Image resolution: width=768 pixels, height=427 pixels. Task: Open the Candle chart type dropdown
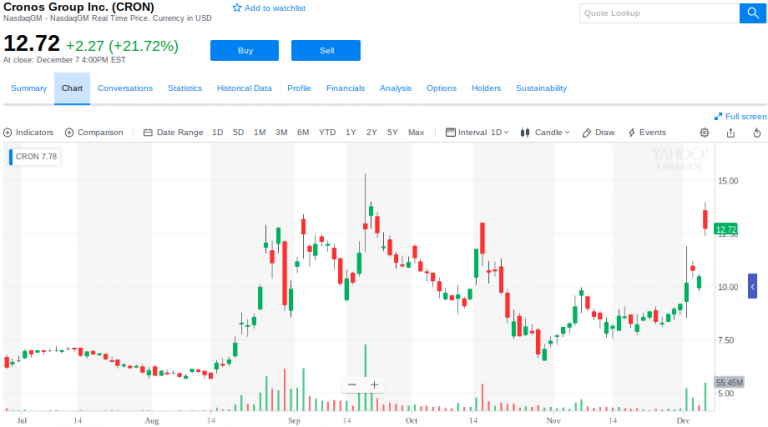tap(552, 132)
